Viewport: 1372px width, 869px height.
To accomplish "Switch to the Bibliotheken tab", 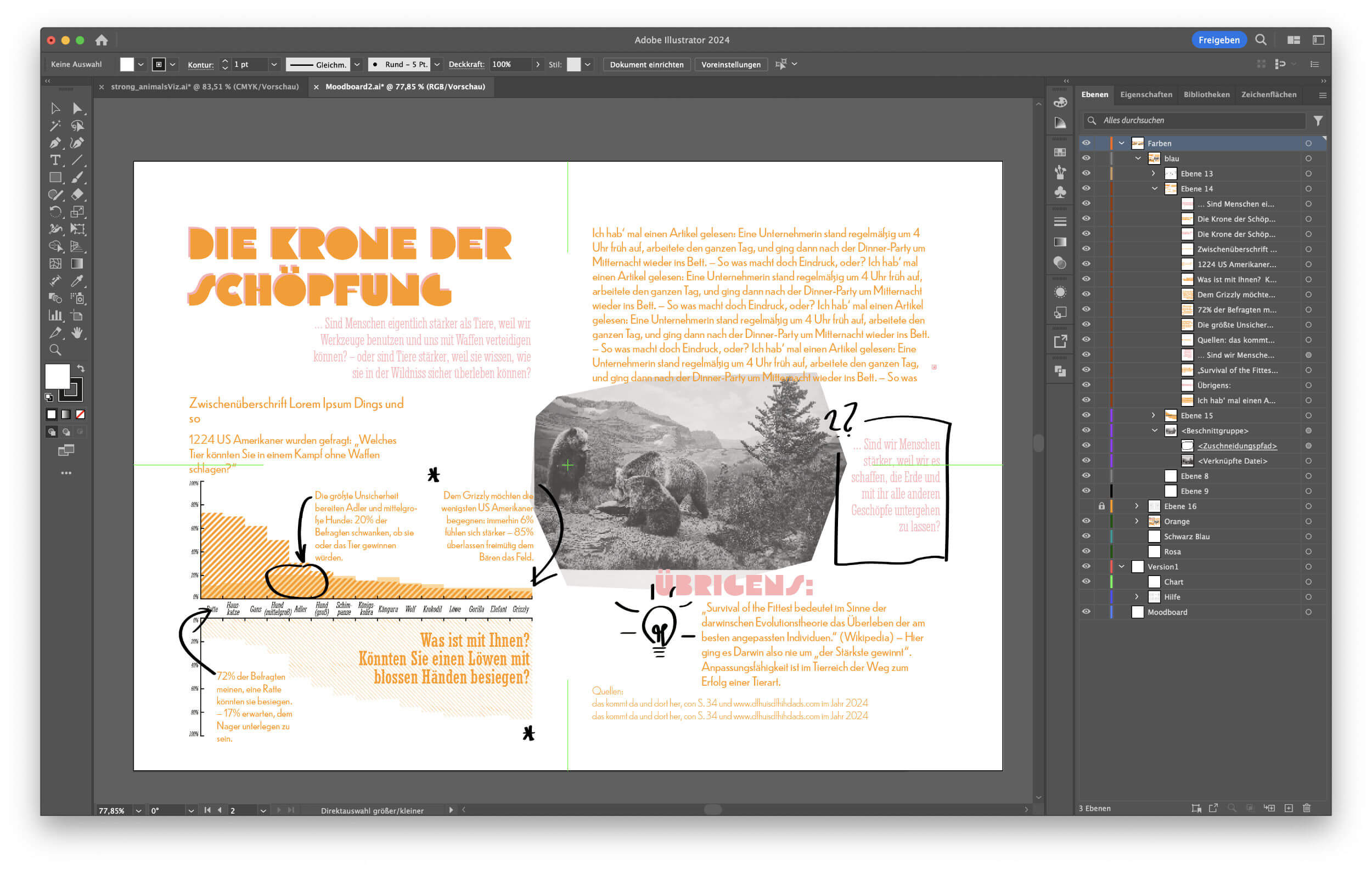I will (x=1206, y=94).
